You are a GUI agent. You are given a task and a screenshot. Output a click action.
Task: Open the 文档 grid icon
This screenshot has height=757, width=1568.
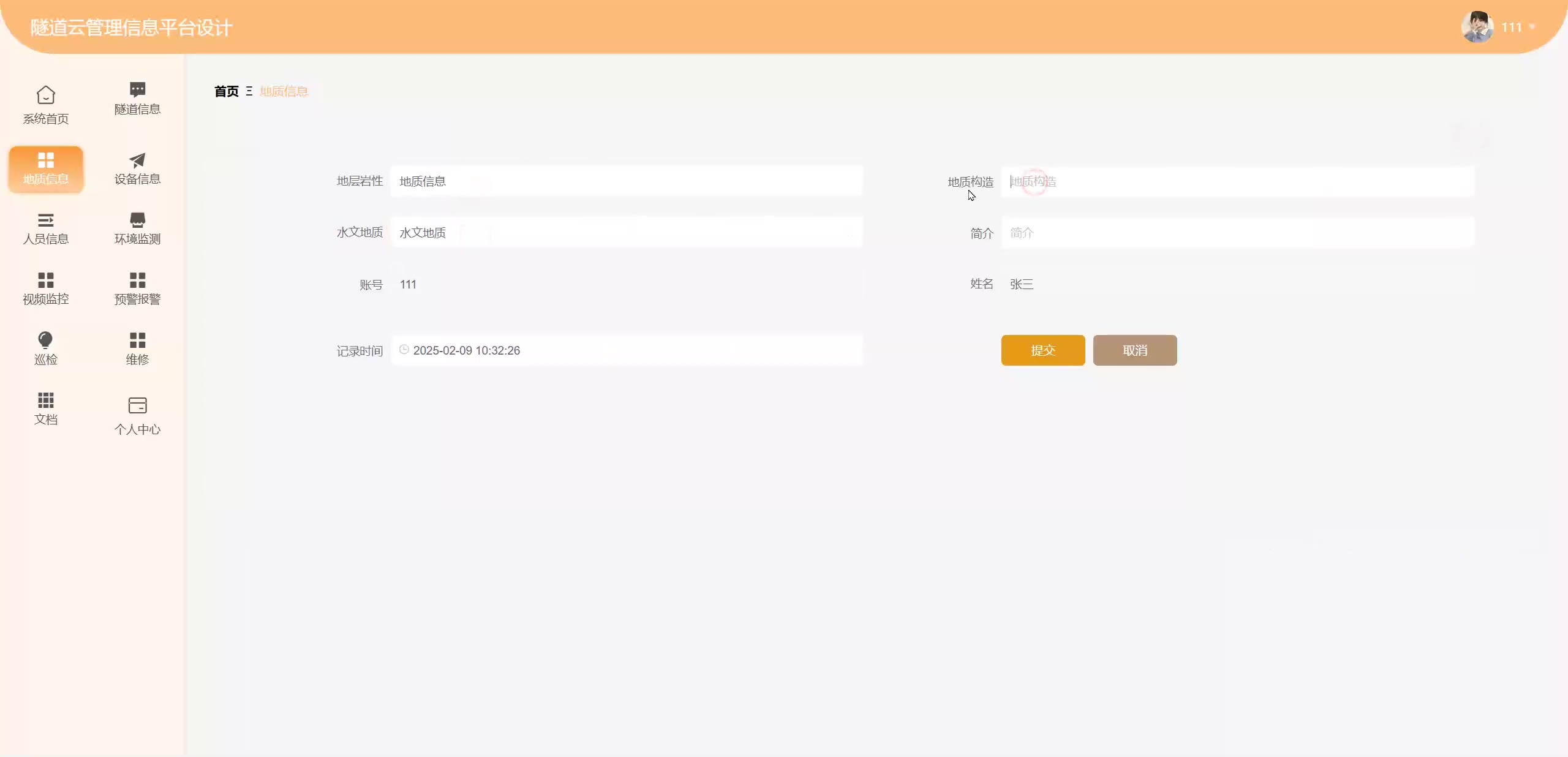(46, 400)
